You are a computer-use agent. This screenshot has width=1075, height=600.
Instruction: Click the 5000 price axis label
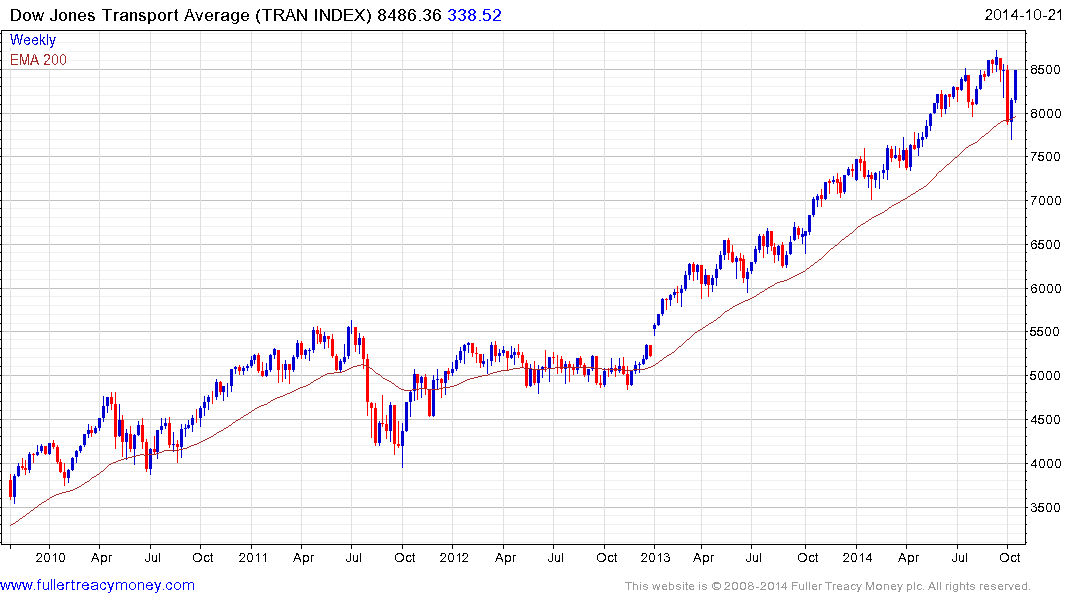(x=1046, y=376)
